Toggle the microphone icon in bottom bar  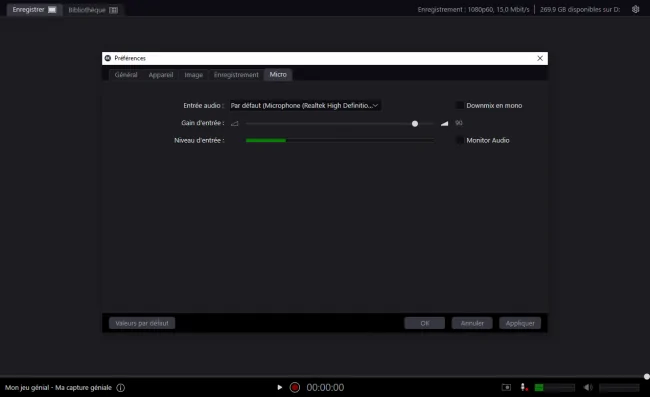point(524,387)
